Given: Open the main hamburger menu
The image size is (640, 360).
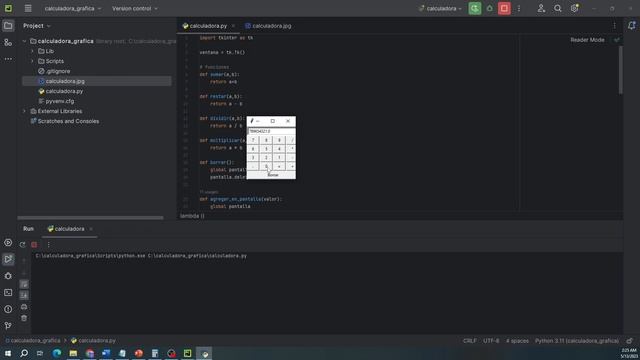Looking at the screenshot, I should (x=28, y=8).
